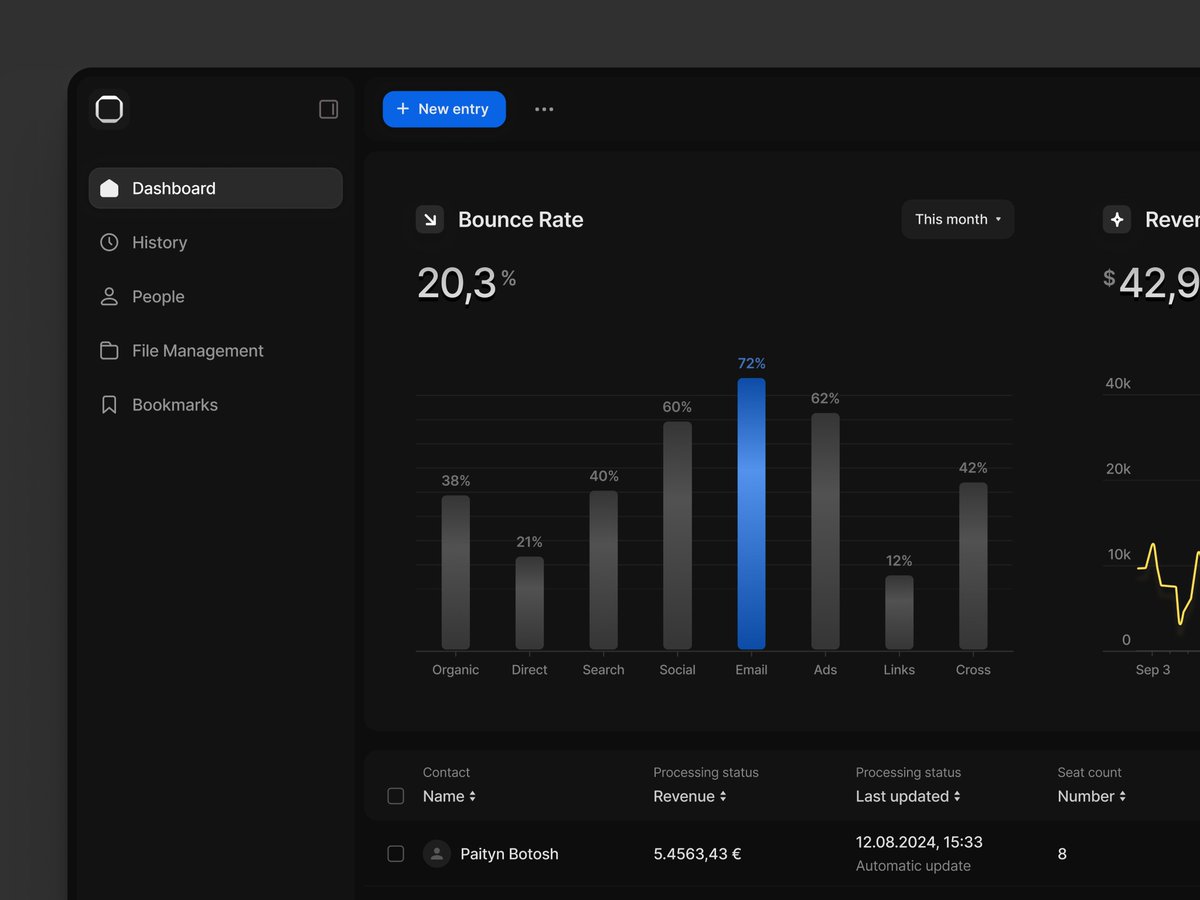Viewport: 1200px width, 900px height.
Task: Open Dashboard in sidebar
Action: point(216,188)
